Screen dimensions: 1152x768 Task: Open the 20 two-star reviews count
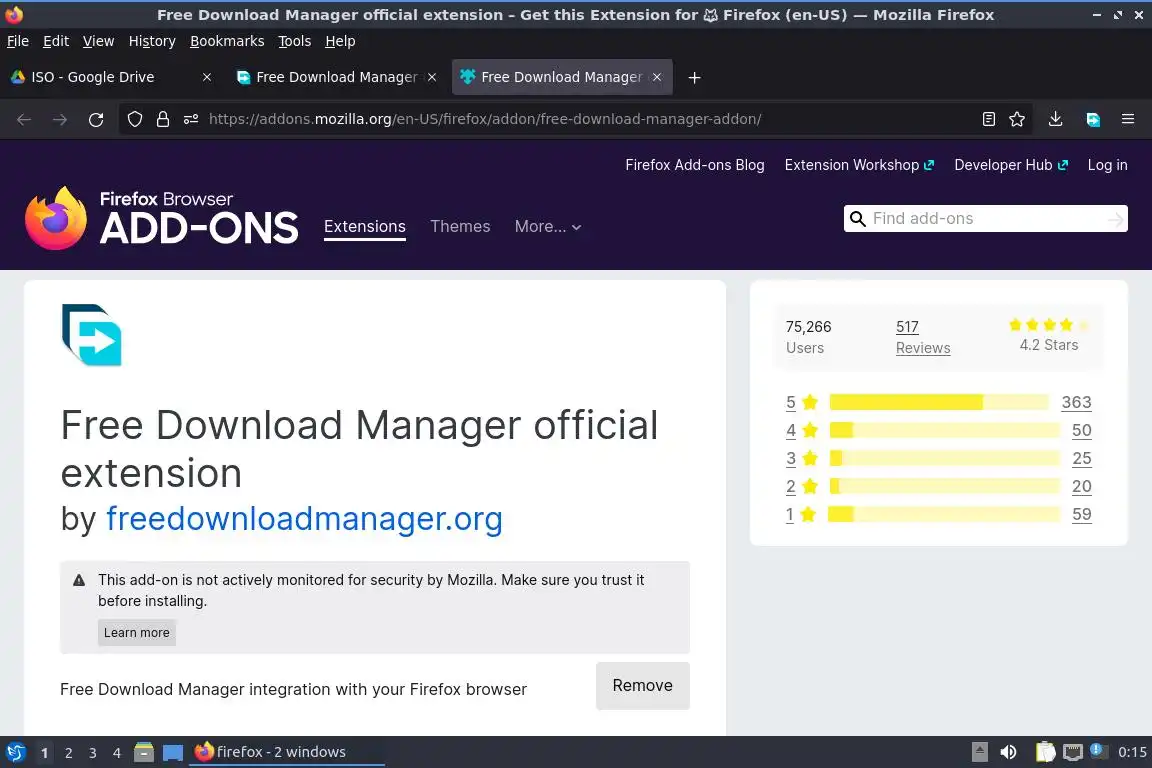pyautogui.click(x=1081, y=486)
